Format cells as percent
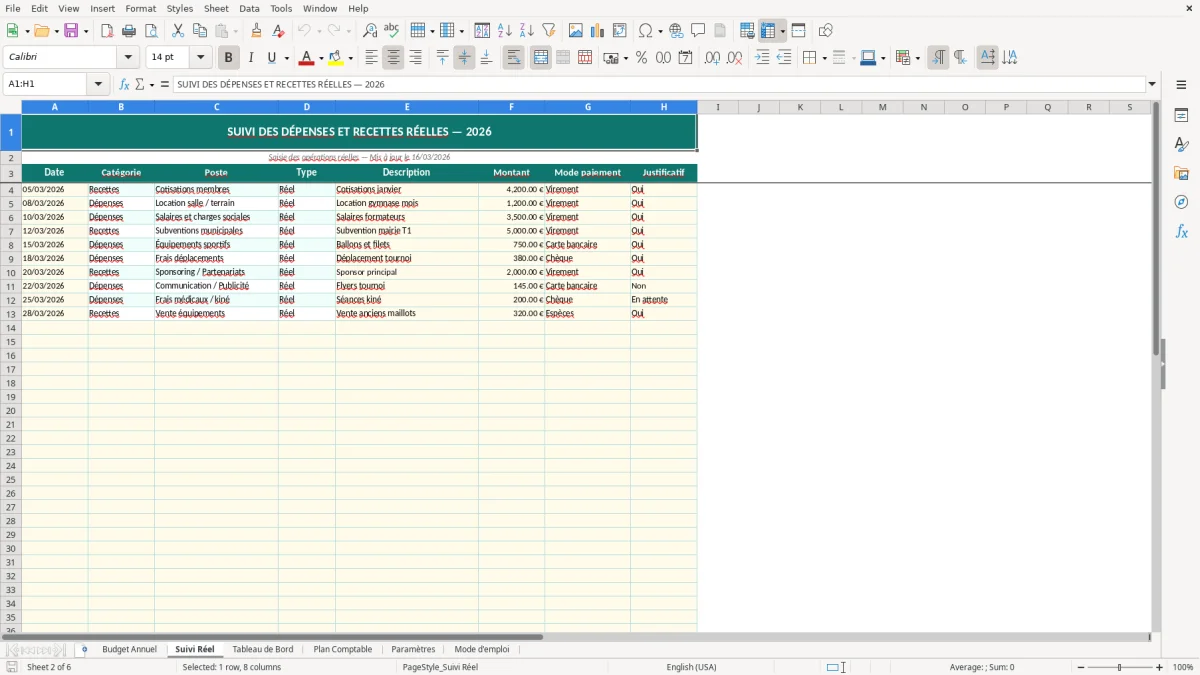 click(x=641, y=58)
